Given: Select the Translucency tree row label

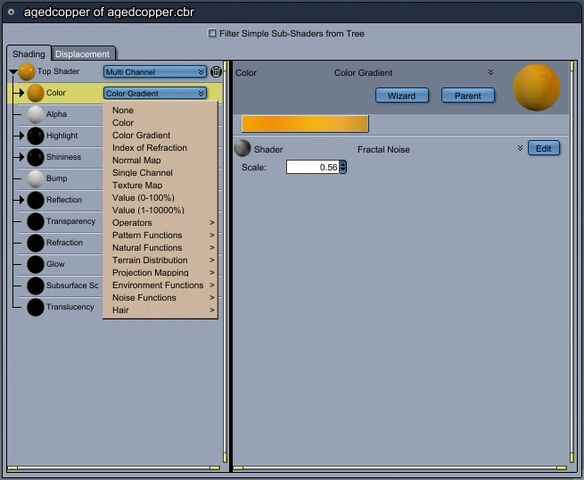Looking at the screenshot, I should click(x=70, y=307).
